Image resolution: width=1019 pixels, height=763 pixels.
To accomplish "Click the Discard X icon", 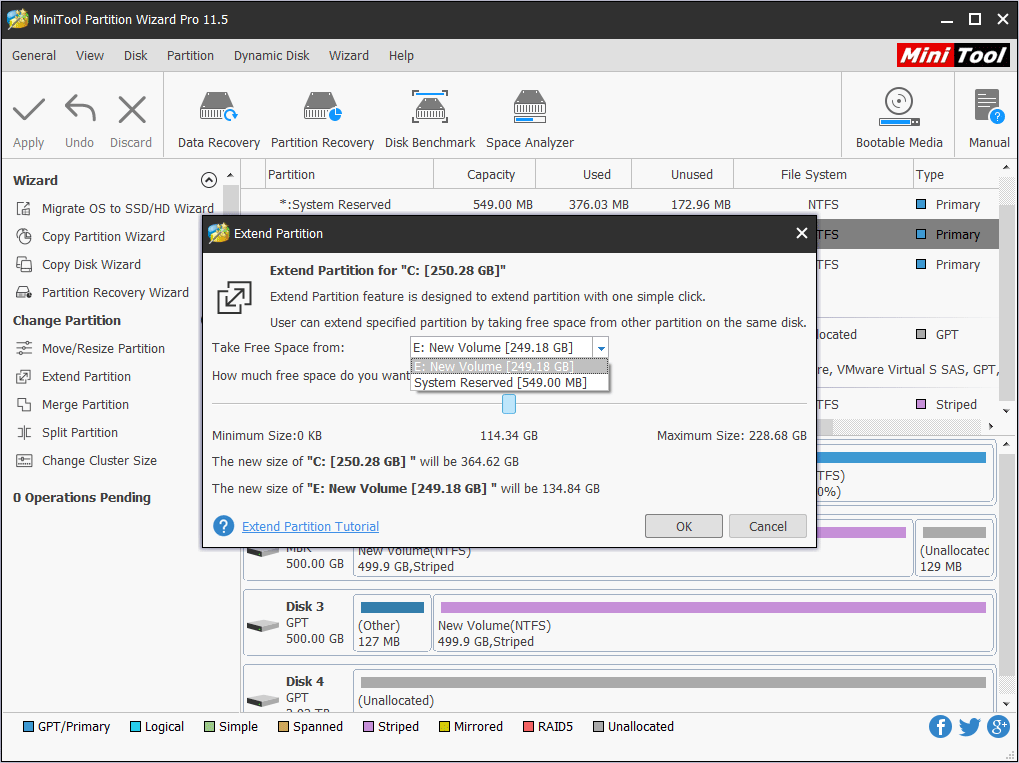I will pos(132,109).
